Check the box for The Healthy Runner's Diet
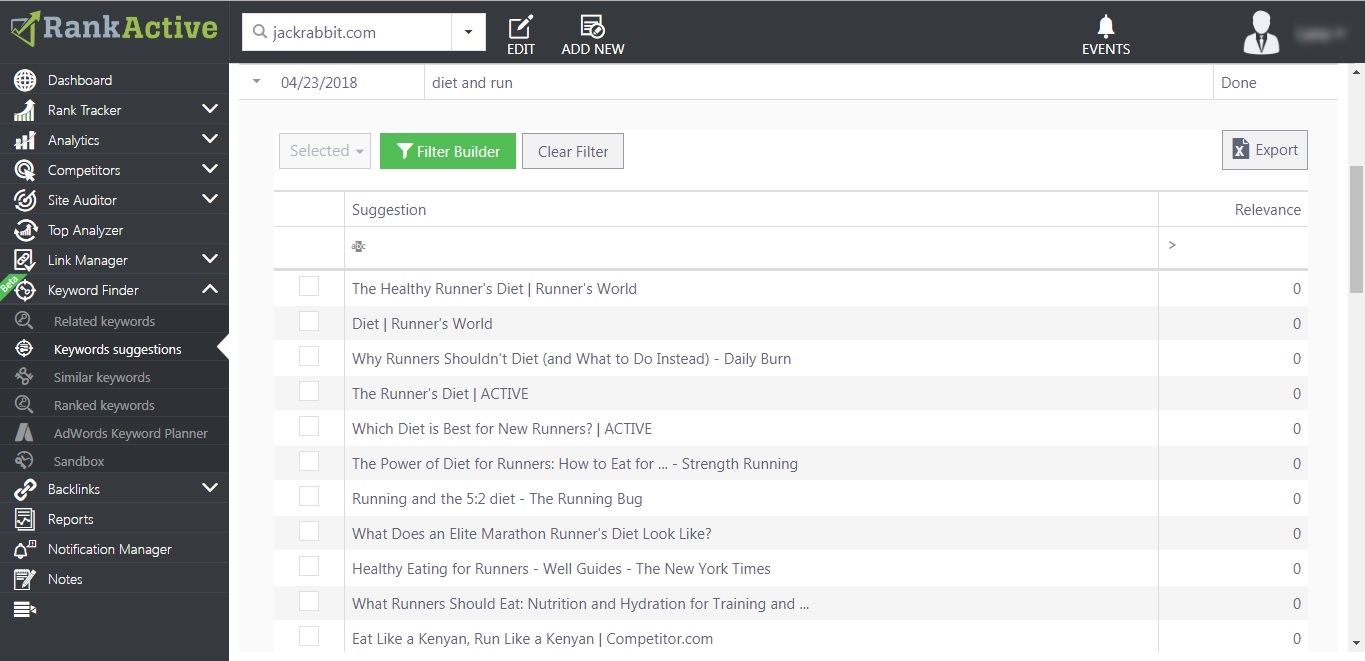Screen dimensions: 1365x661 point(309,287)
